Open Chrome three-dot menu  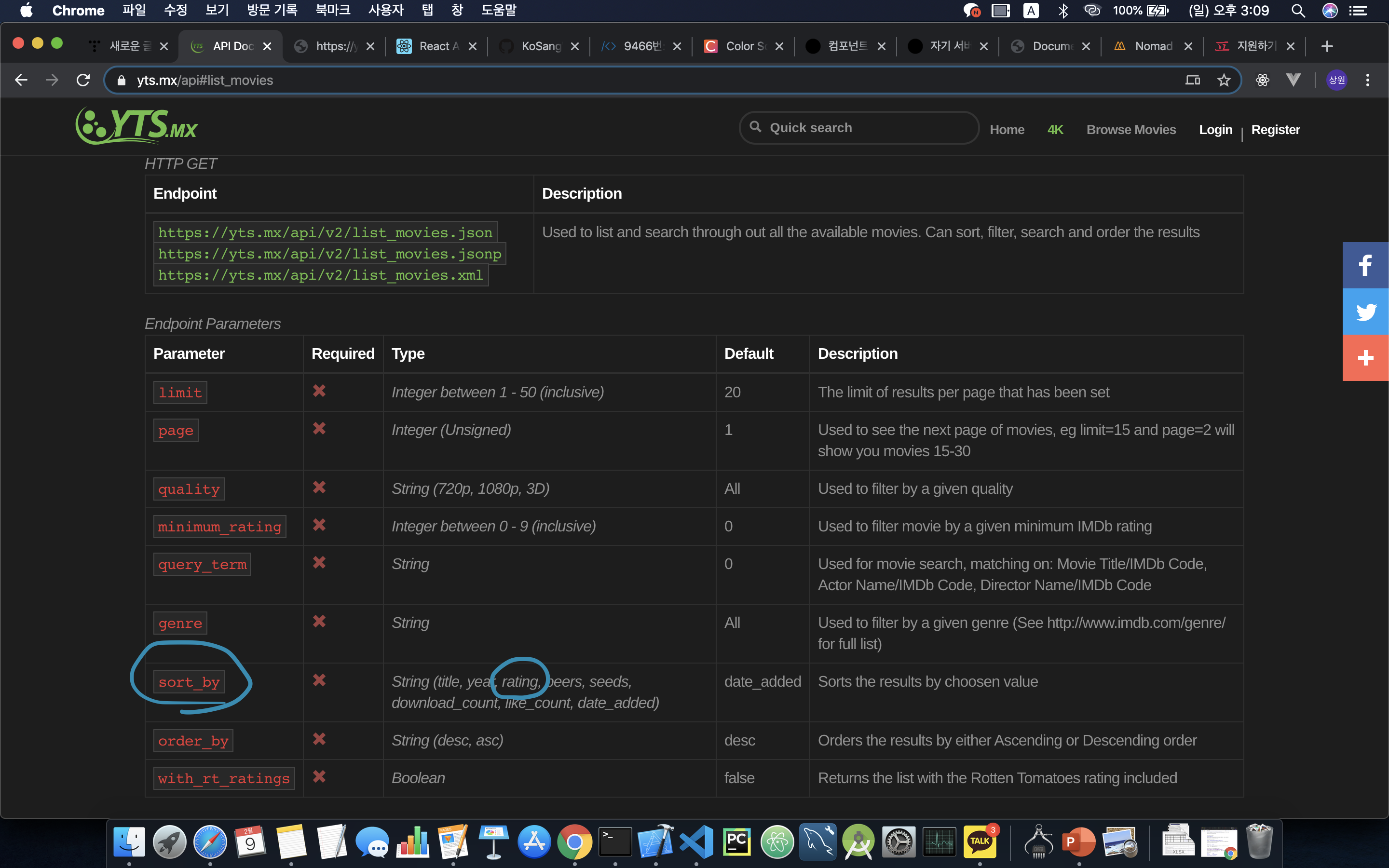[1368, 81]
